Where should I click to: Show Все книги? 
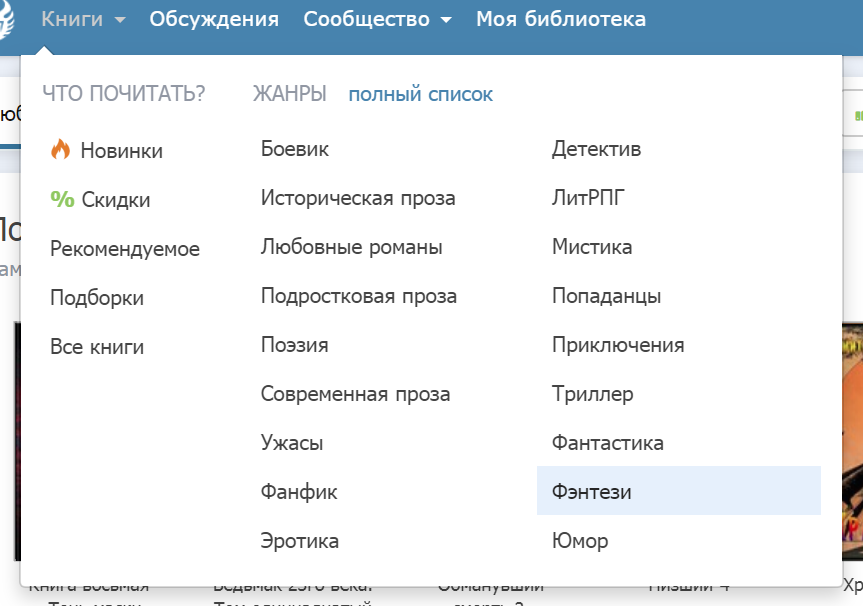pos(97,347)
